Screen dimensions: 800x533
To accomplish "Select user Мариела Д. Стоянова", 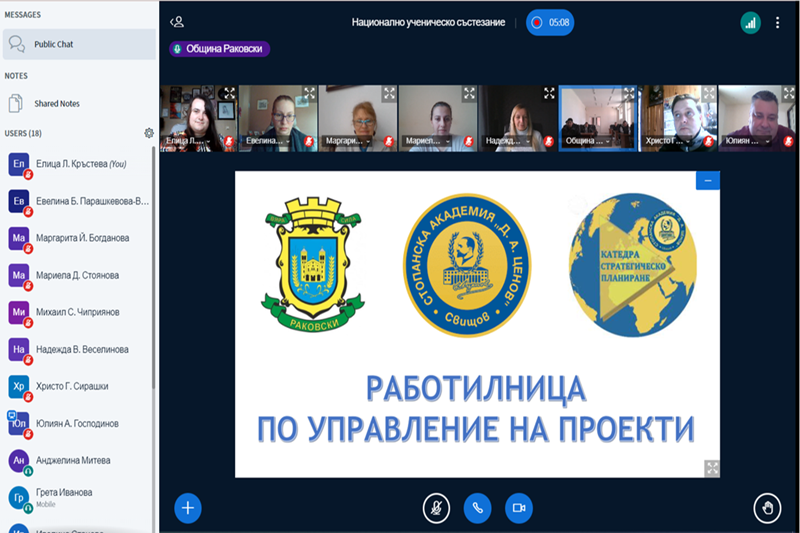I will (x=78, y=275).
